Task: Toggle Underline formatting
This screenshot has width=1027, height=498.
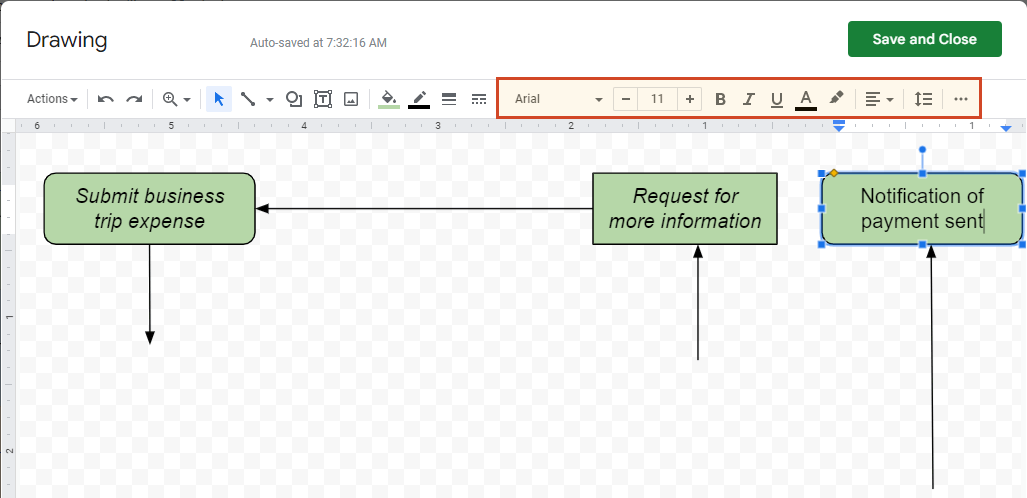Action: coord(777,99)
